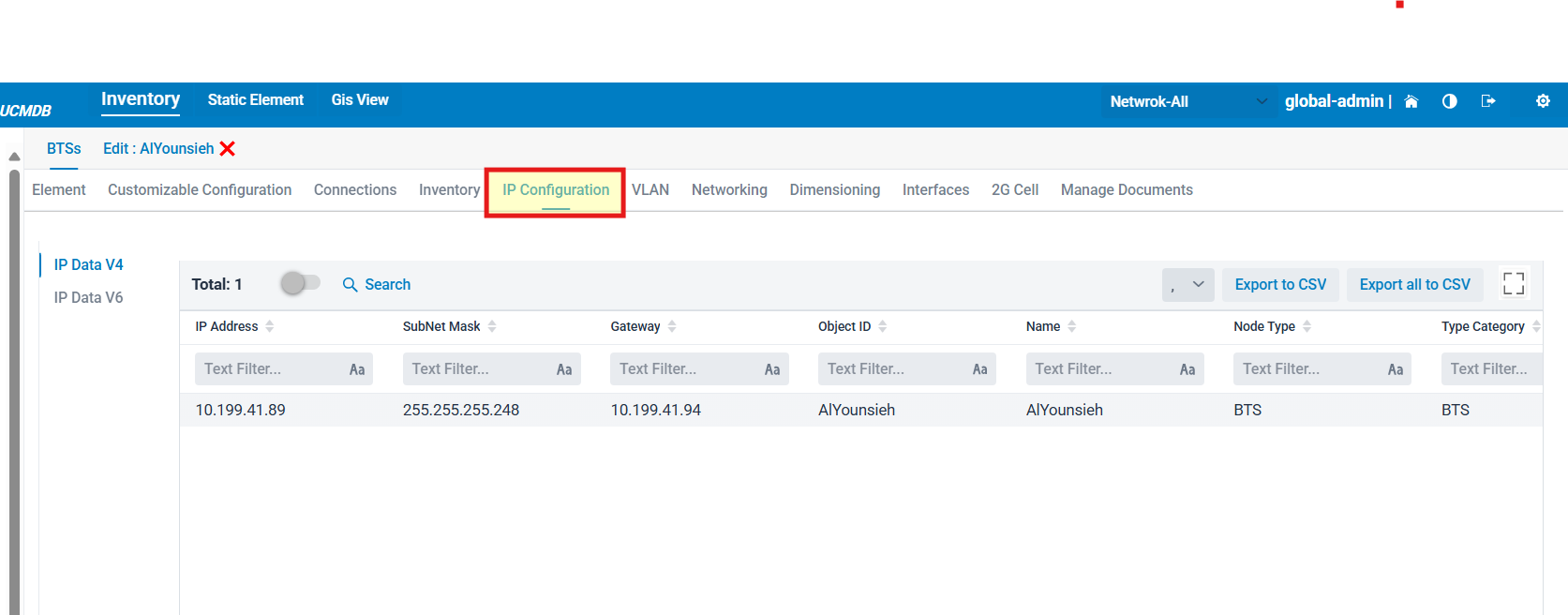Toggle the switch next to Total
The image size is (1568, 615).
tap(300, 283)
